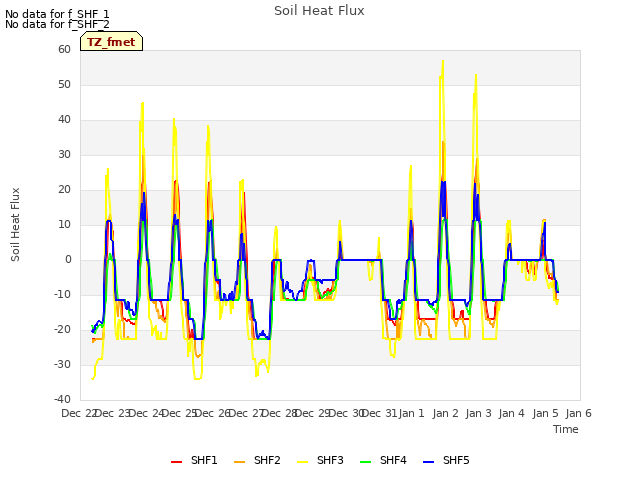640x480 pixels.
Task: Select the orange SHF2 legend color marker
Action: [240, 462]
